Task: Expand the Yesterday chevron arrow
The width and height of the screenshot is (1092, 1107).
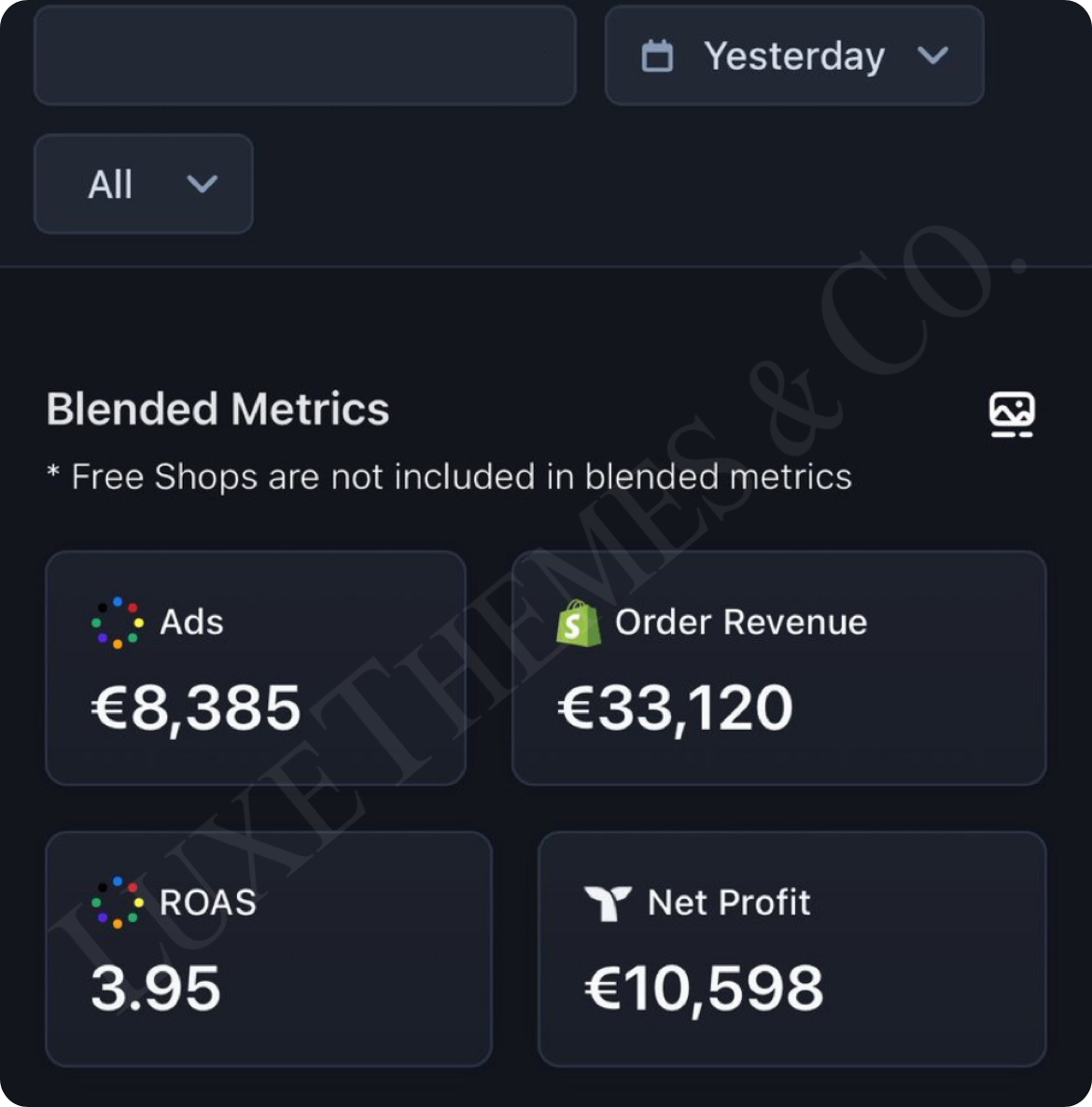Action: [x=932, y=55]
